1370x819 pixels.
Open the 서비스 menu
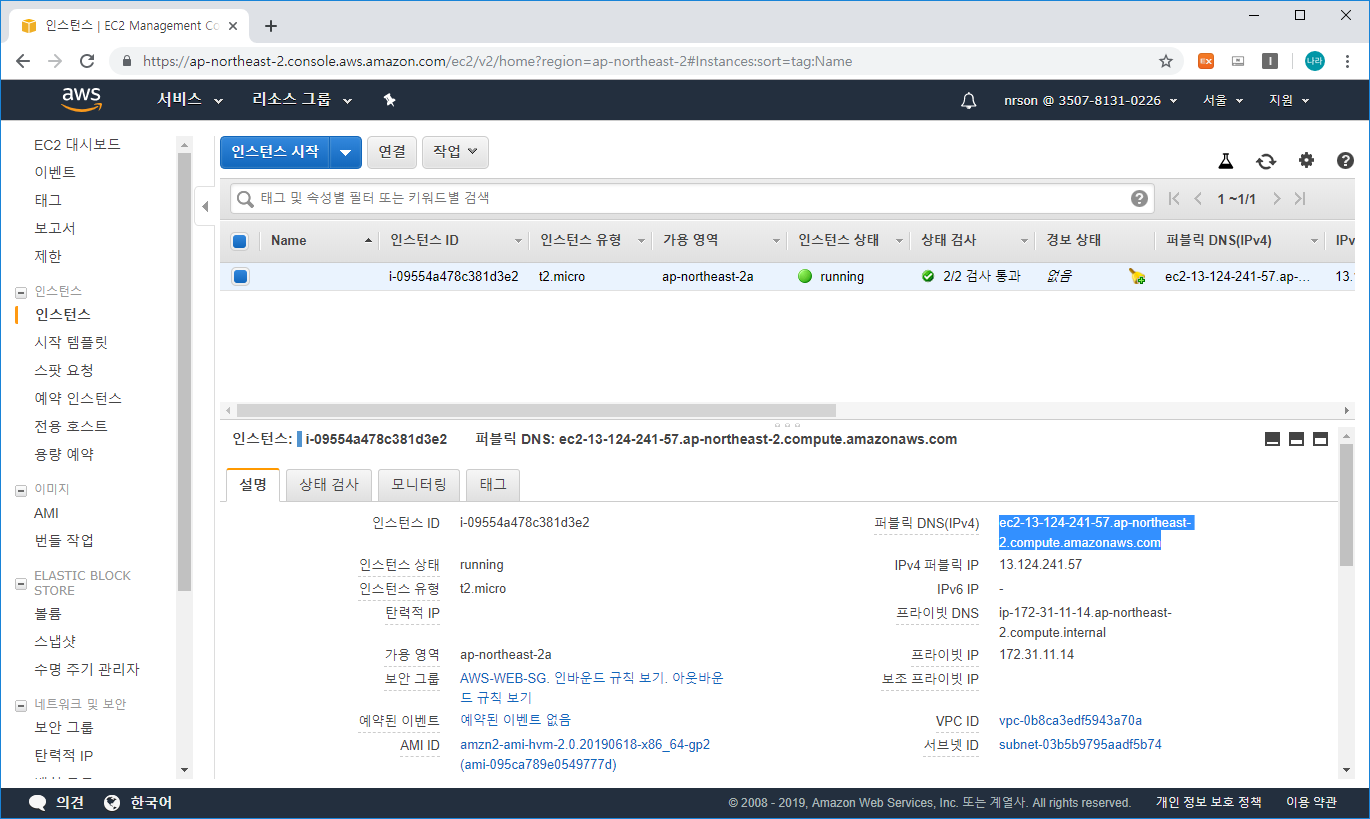click(189, 100)
